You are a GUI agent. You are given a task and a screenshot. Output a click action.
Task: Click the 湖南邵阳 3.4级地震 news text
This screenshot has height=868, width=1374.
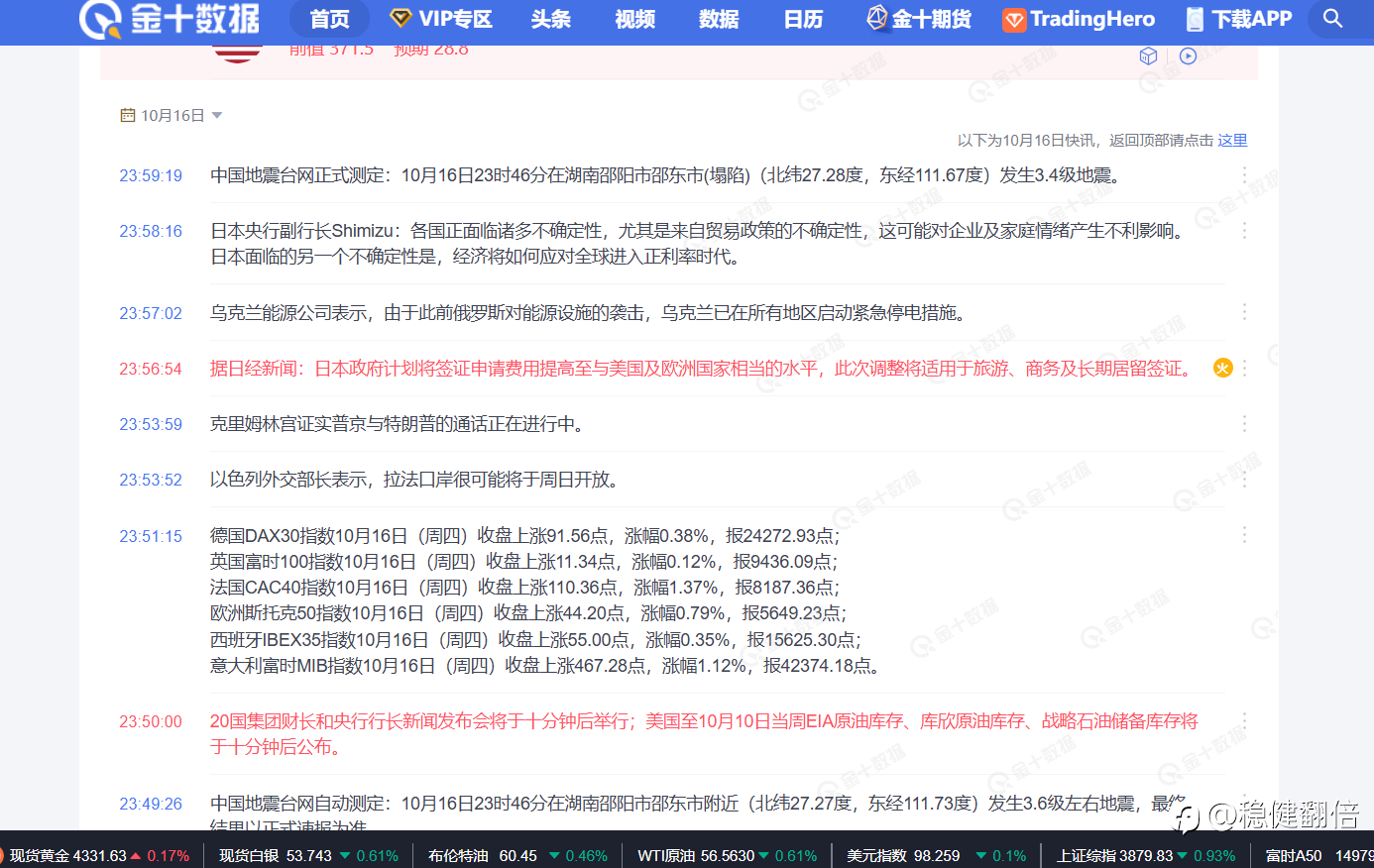[x=666, y=175]
